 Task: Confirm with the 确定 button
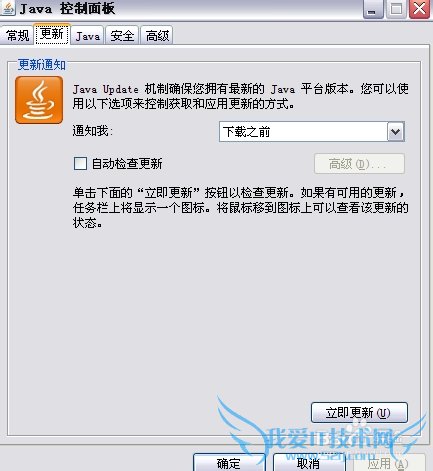coord(229,463)
